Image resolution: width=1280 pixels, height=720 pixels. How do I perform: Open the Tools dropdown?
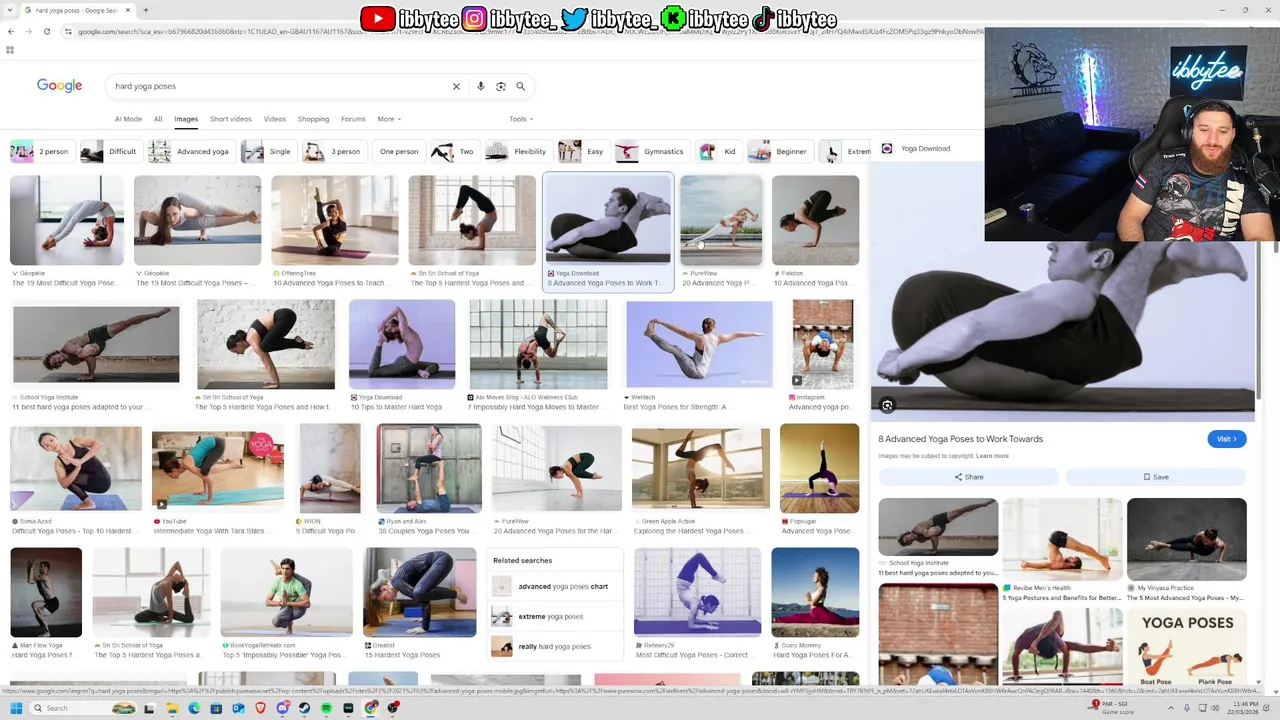point(521,119)
